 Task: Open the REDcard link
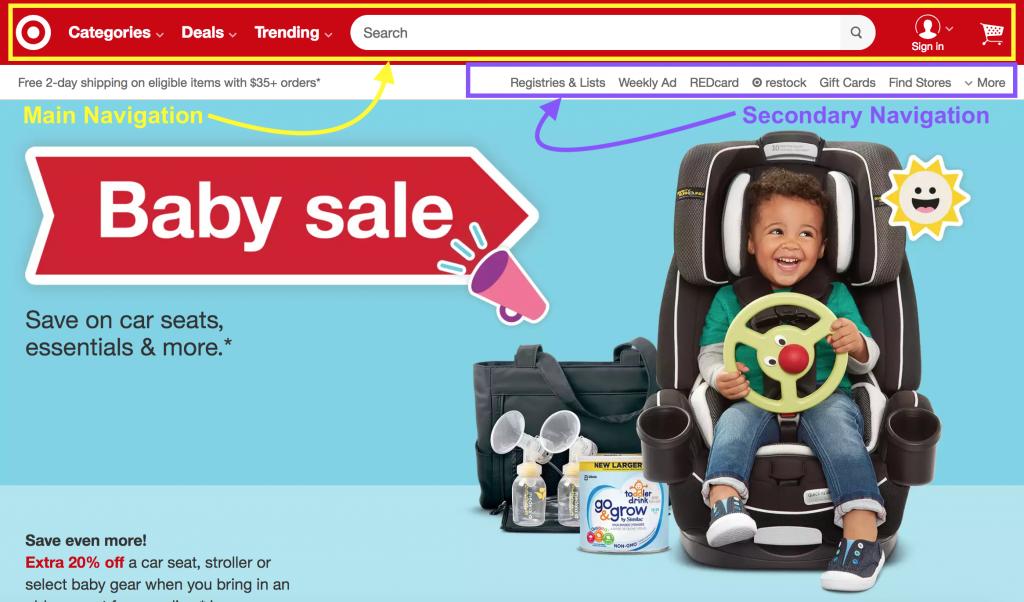[714, 83]
